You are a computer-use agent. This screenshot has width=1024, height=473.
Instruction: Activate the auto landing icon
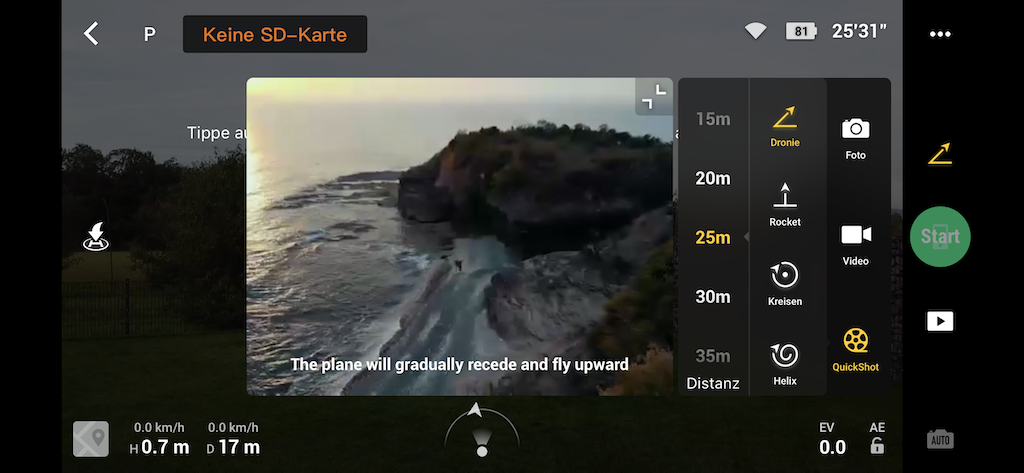click(96, 236)
